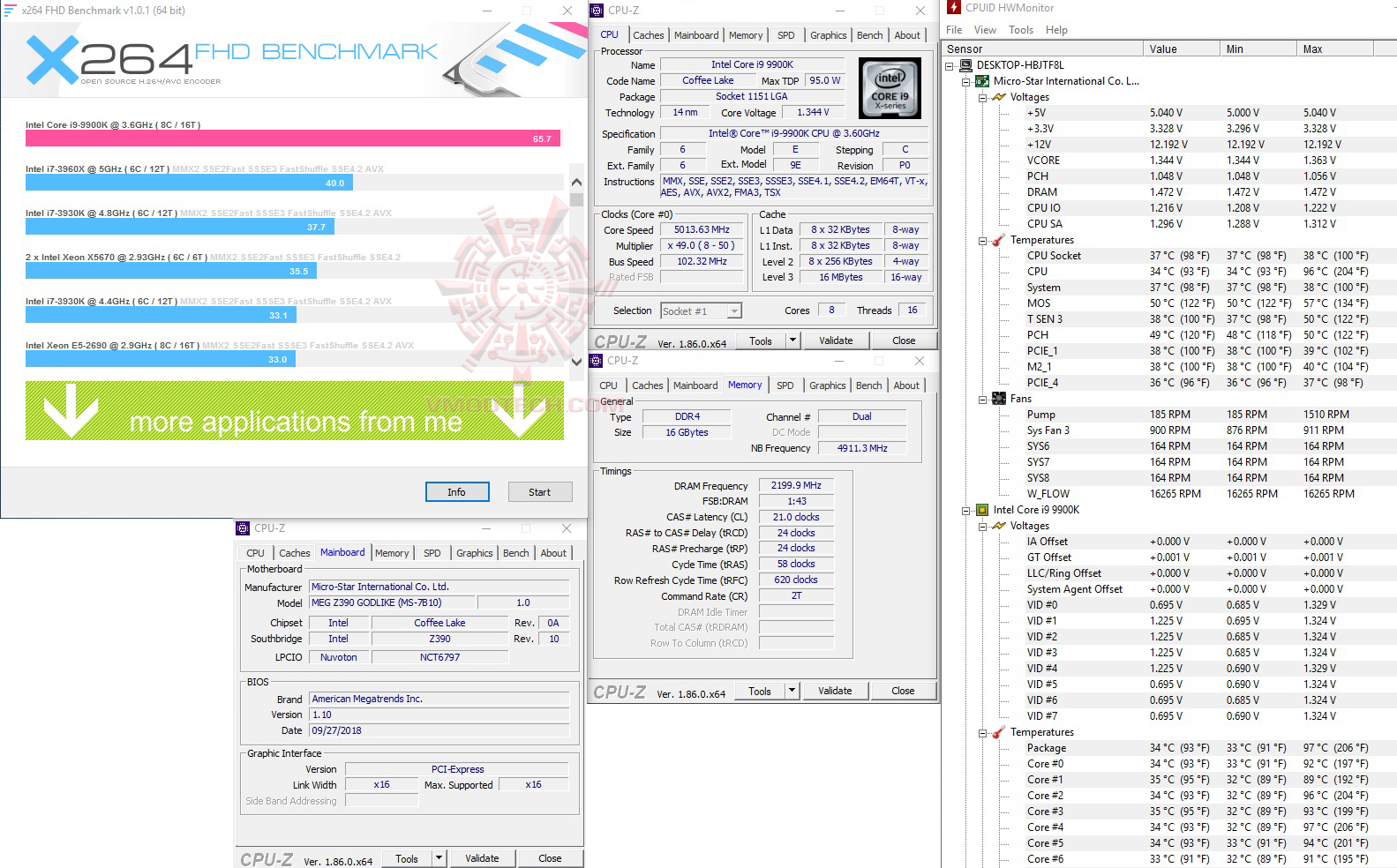Collapse the Micro-Star Voltages group
1397x868 pixels.
tap(983, 97)
